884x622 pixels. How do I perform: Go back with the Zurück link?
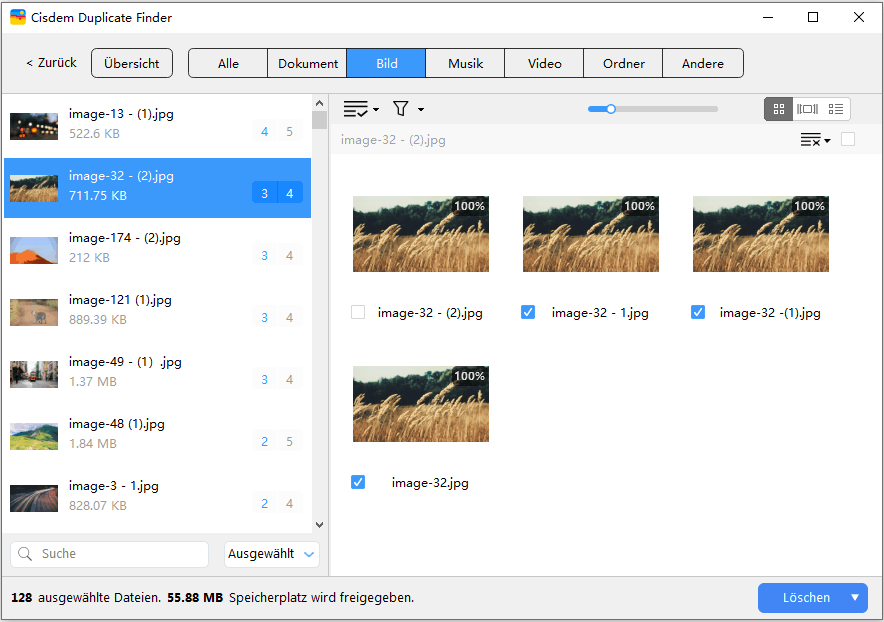(50, 63)
